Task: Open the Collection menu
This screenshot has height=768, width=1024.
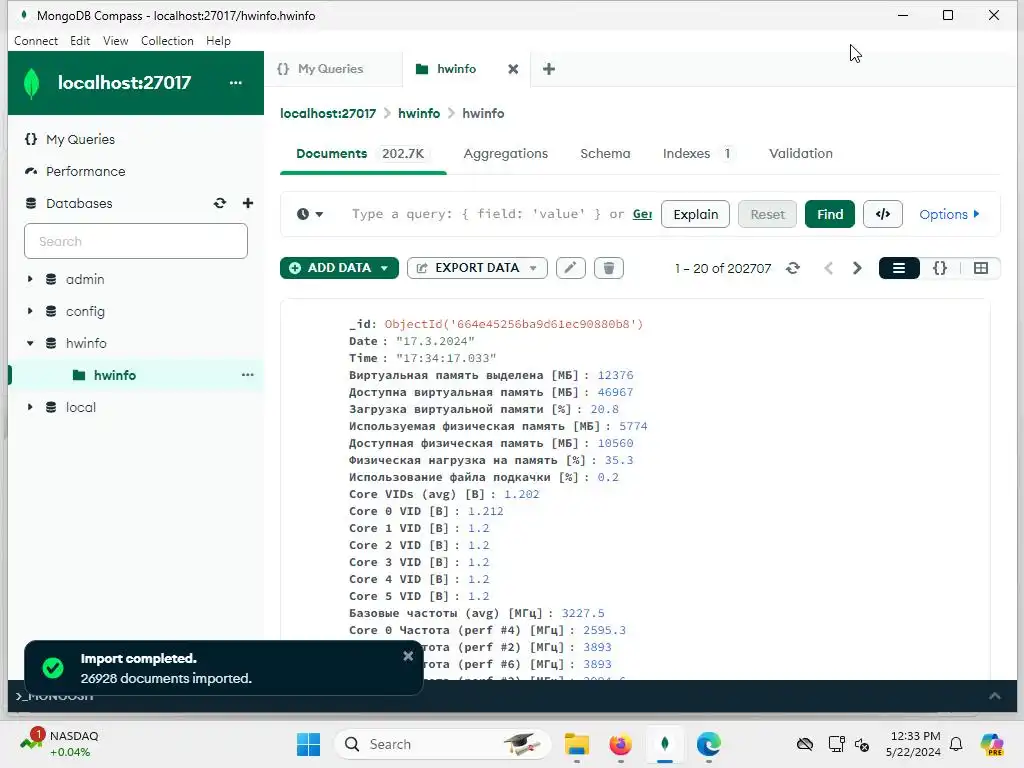Action: pos(167,40)
